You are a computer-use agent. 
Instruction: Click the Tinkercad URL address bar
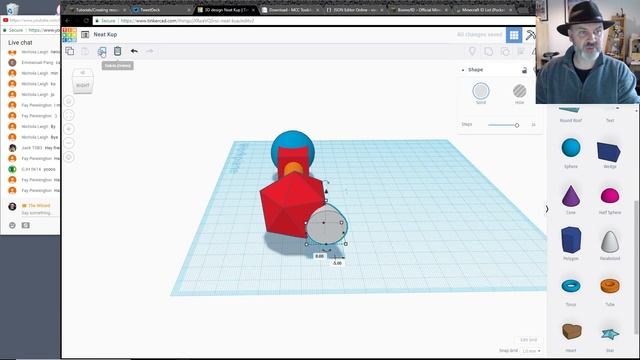pos(314,20)
